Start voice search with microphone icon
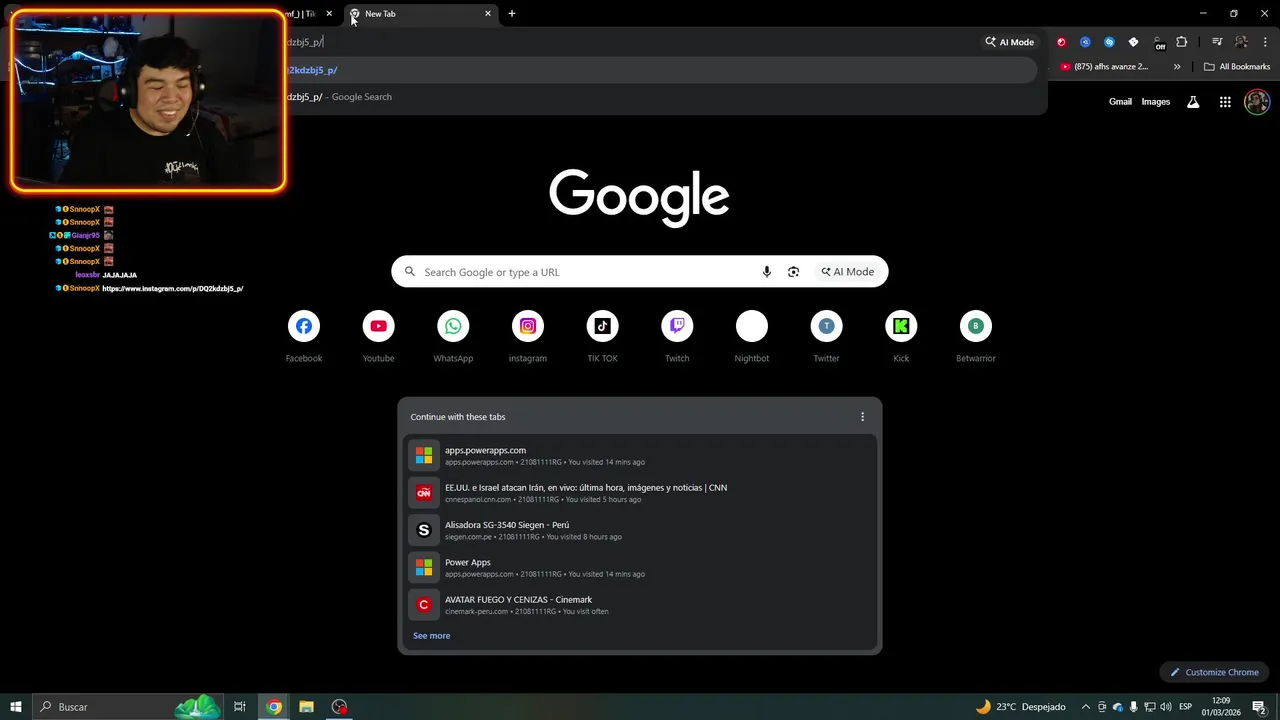 [767, 272]
